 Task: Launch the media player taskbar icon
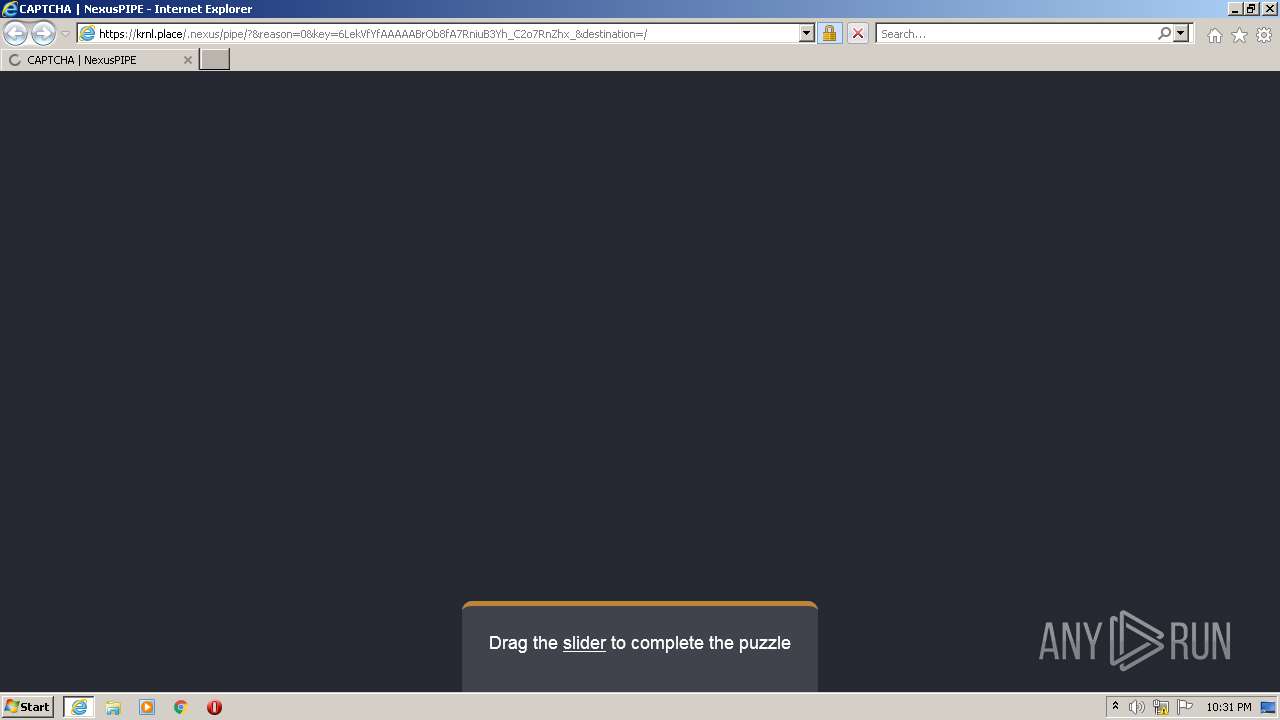[x=147, y=707]
